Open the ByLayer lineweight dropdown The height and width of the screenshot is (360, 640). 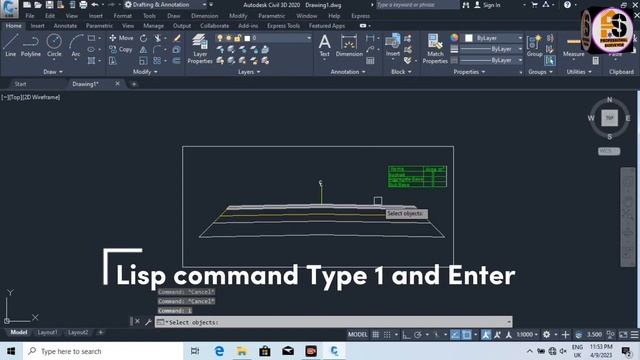[x=520, y=49]
